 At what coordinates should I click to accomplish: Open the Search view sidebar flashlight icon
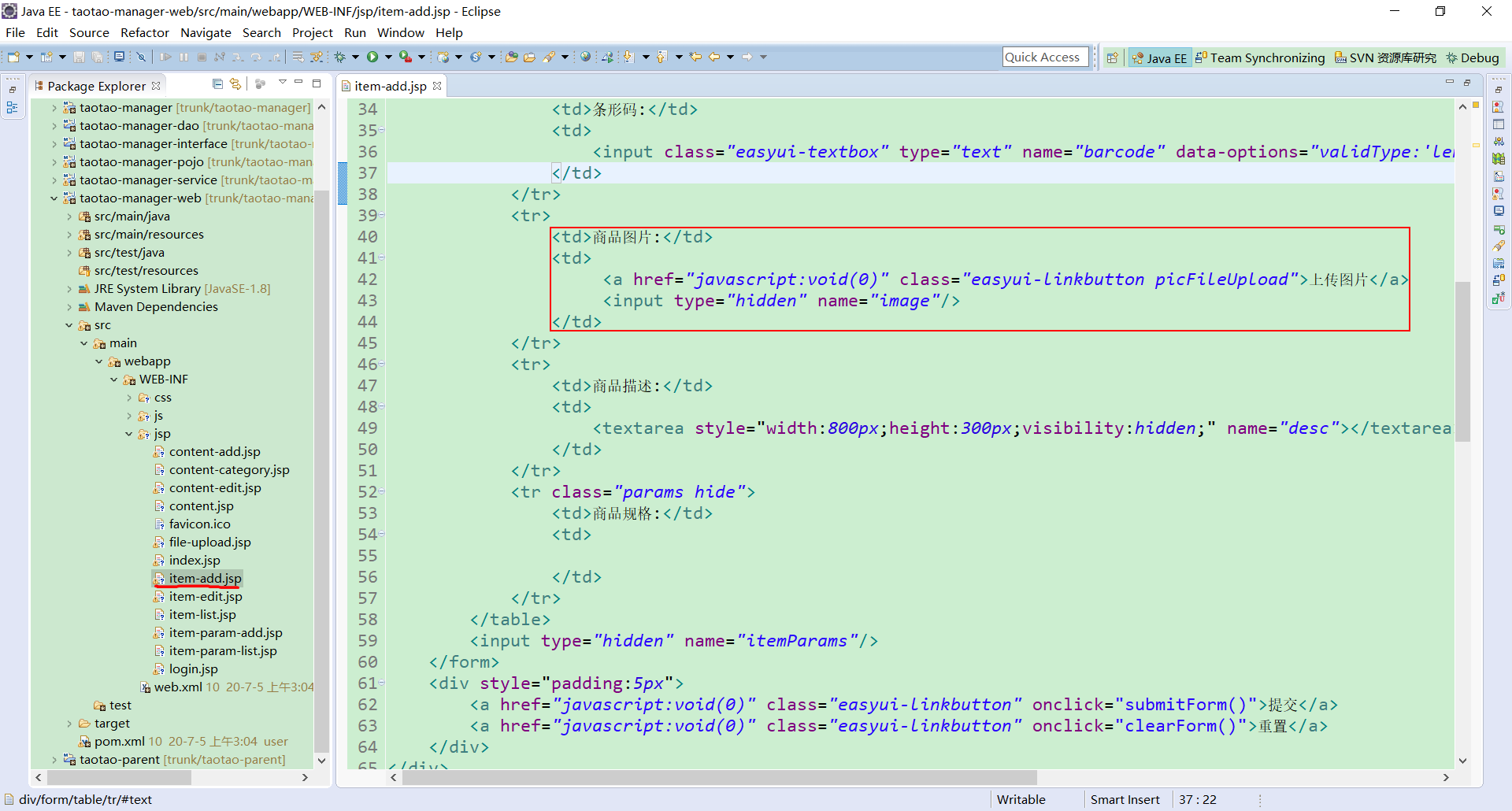(x=1499, y=246)
